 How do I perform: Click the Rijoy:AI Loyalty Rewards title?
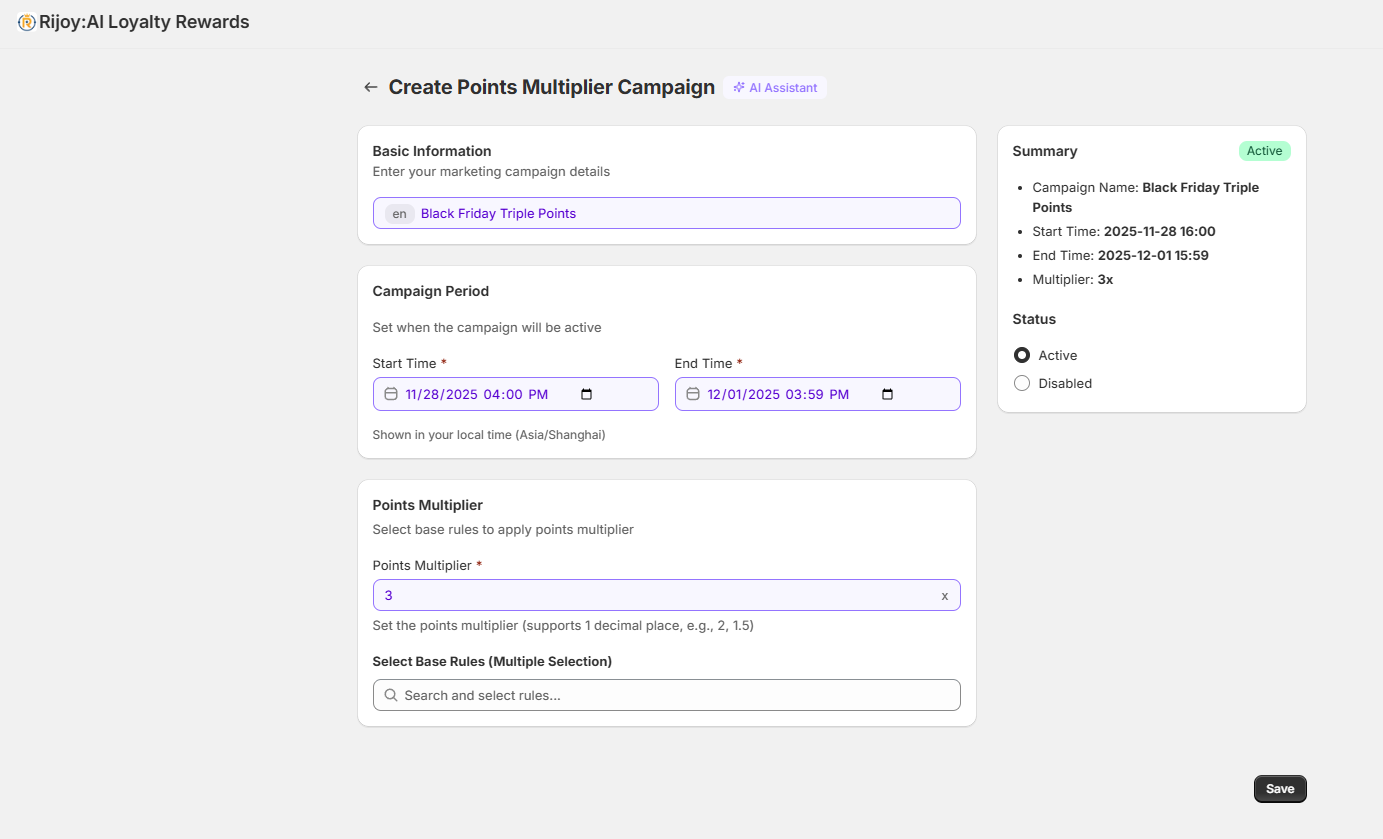click(144, 22)
